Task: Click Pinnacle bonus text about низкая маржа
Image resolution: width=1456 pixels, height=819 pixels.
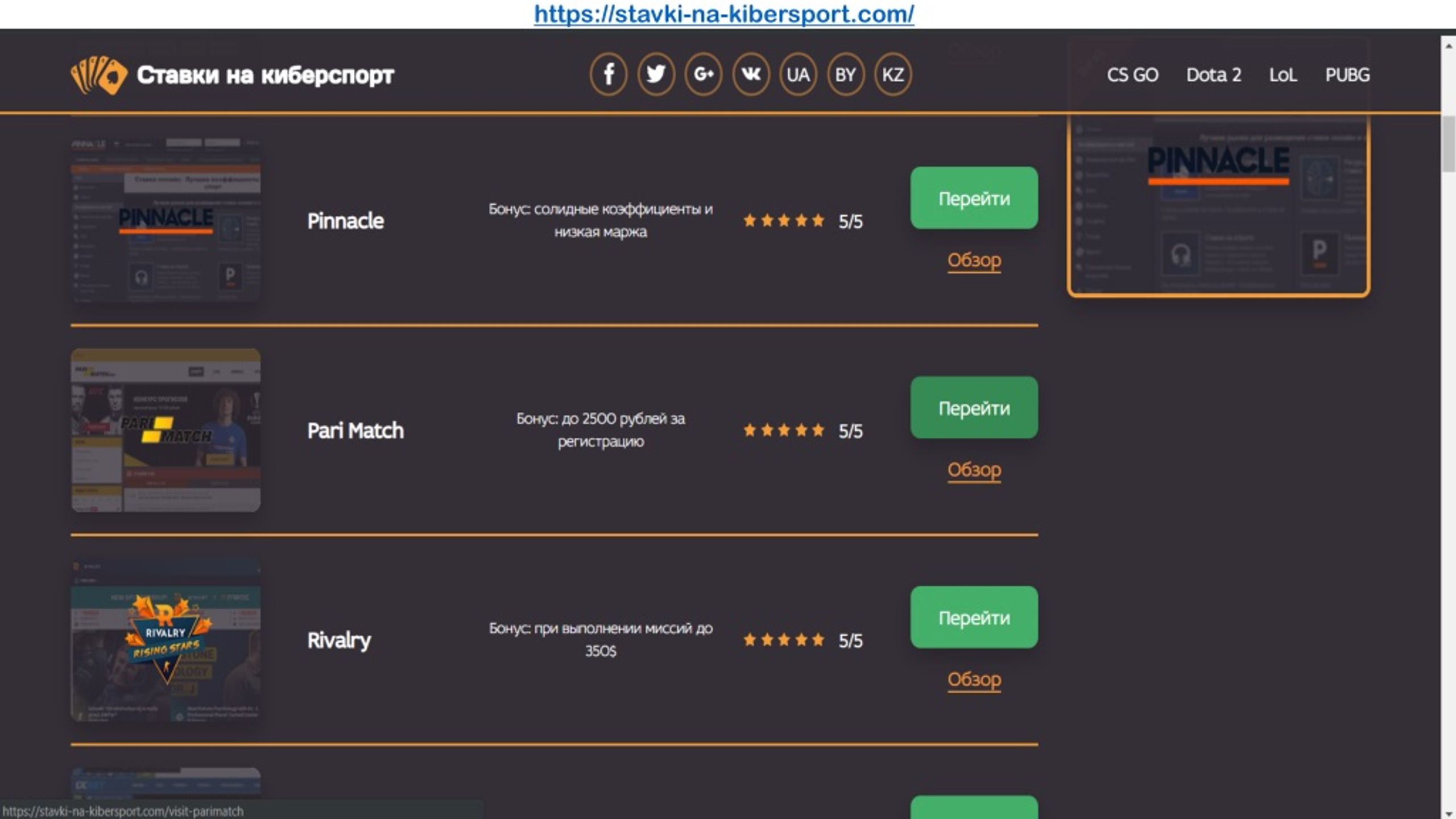Action: pyautogui.click(x=601, y=220)
